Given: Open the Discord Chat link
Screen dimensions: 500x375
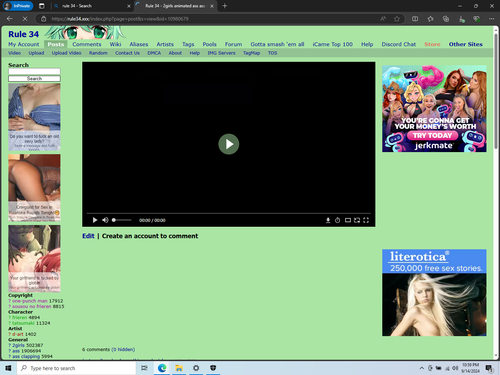Looking at the screenshot, I should [399, 44].
